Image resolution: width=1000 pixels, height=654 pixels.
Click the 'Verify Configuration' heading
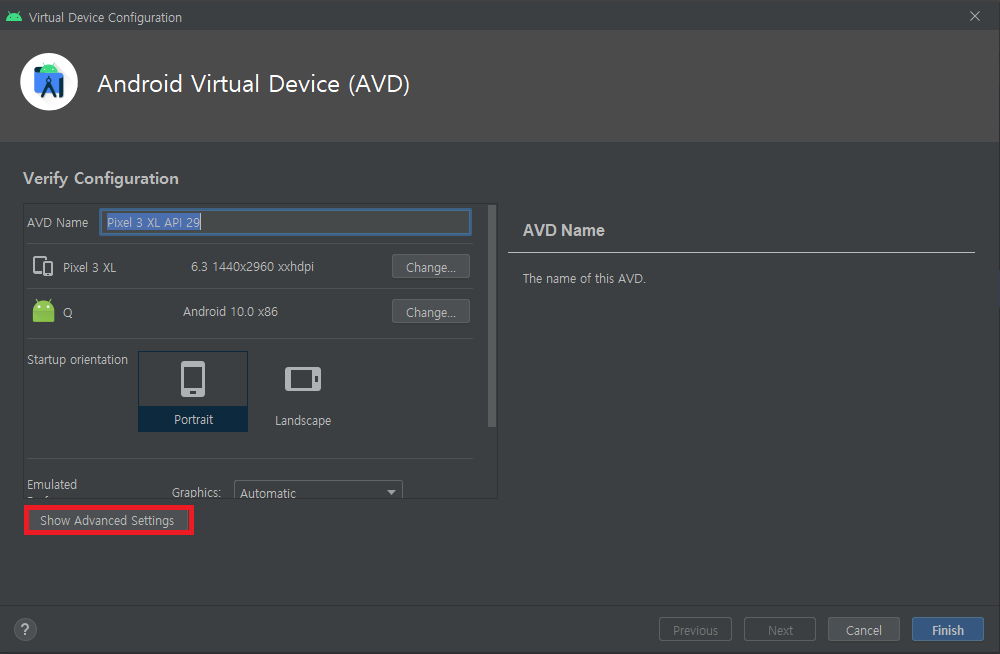pyautogui.click(x=101, y=178)
